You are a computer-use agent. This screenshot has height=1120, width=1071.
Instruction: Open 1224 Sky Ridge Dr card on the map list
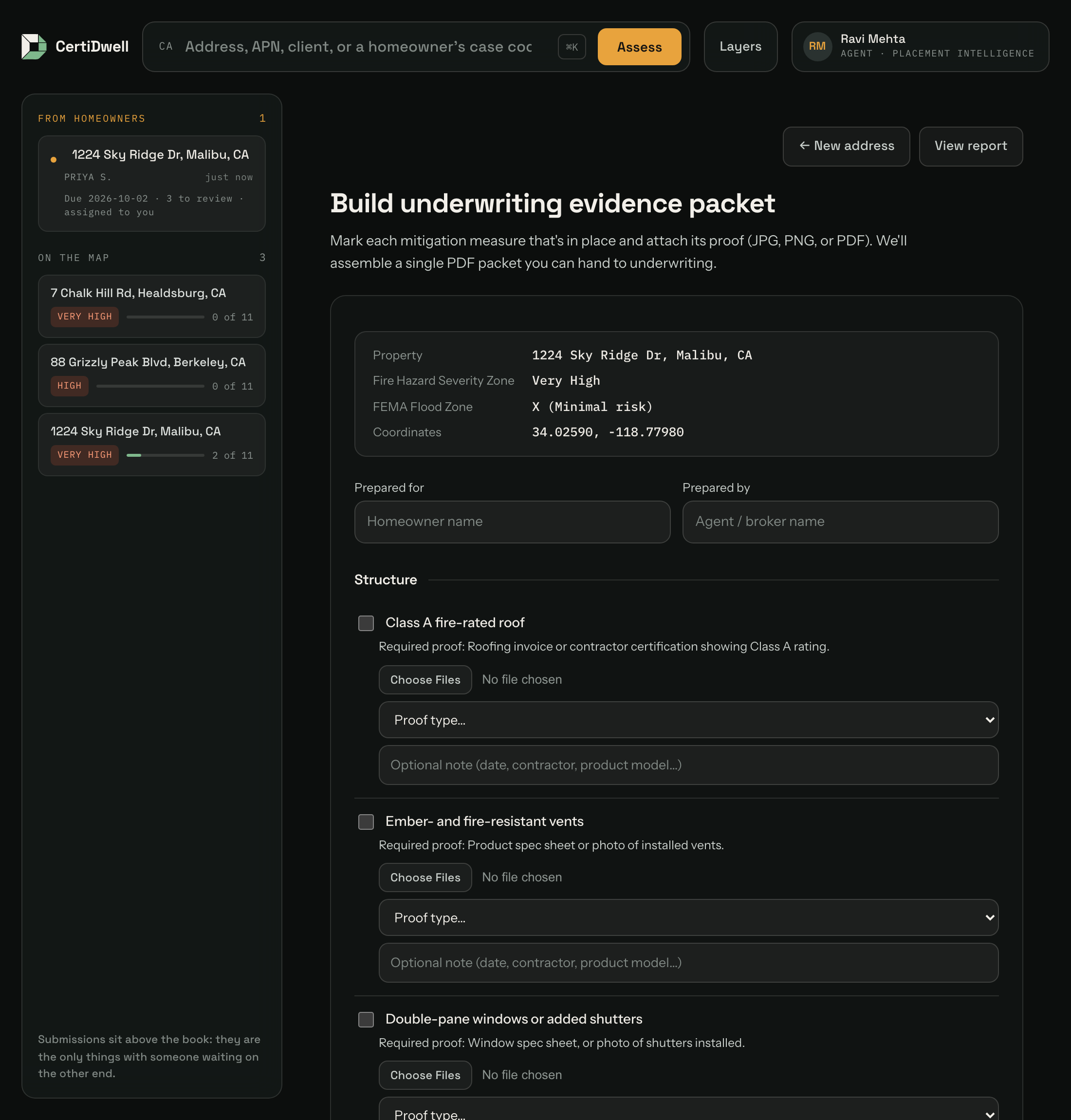(151, 444)
